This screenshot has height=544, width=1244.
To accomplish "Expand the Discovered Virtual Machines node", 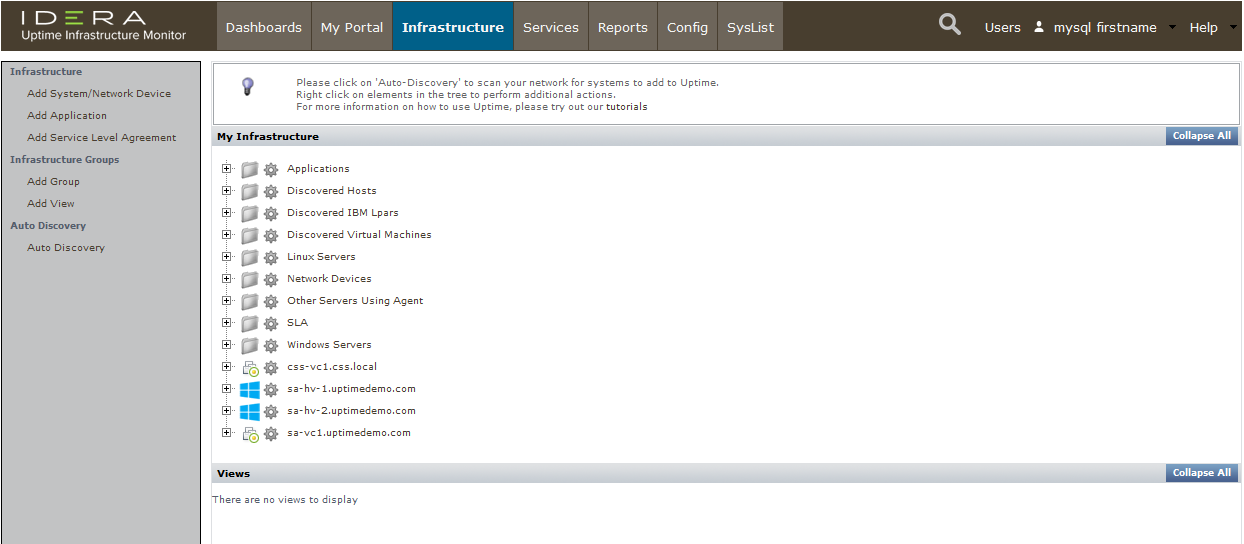I will 226,234.
